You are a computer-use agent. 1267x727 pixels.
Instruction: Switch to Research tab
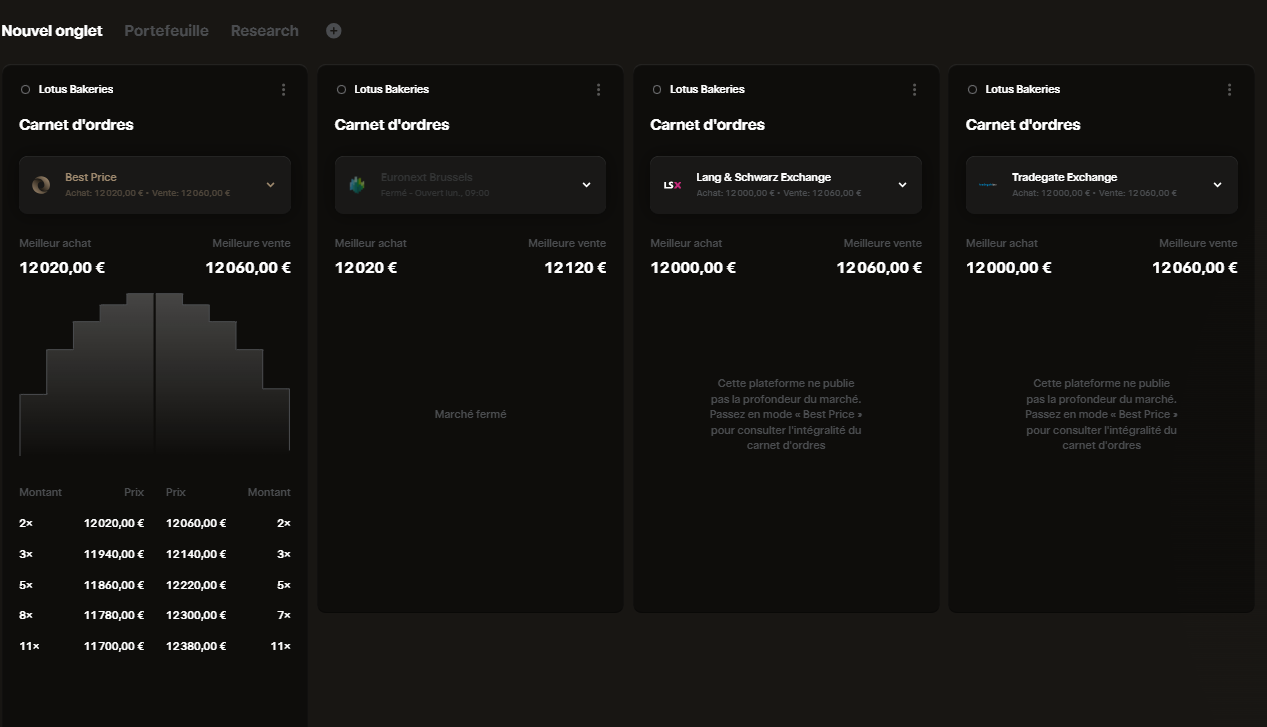point(264,31)
